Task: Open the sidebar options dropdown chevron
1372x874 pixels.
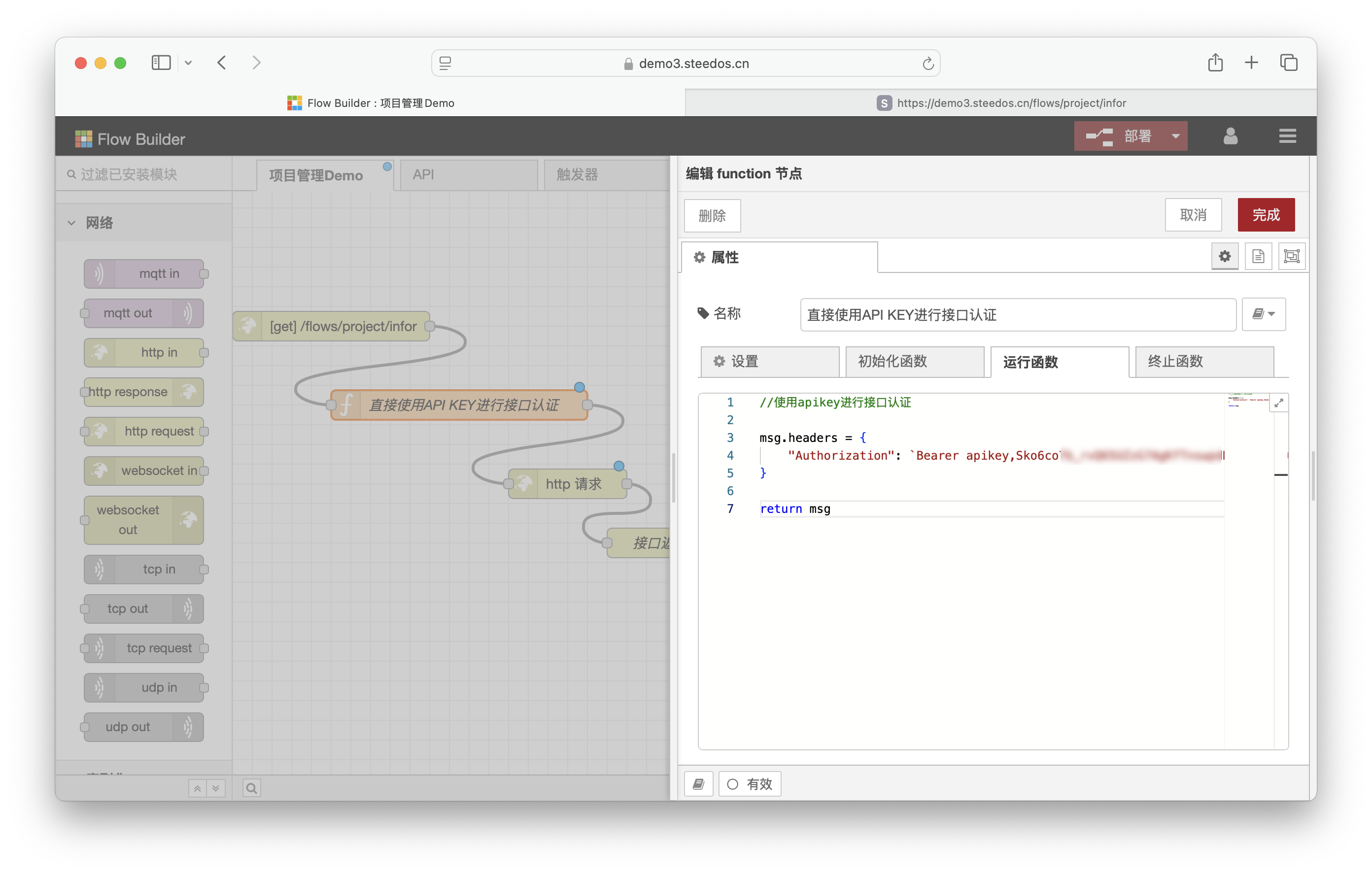Action: pyautogui.click(x=188, y=63)
